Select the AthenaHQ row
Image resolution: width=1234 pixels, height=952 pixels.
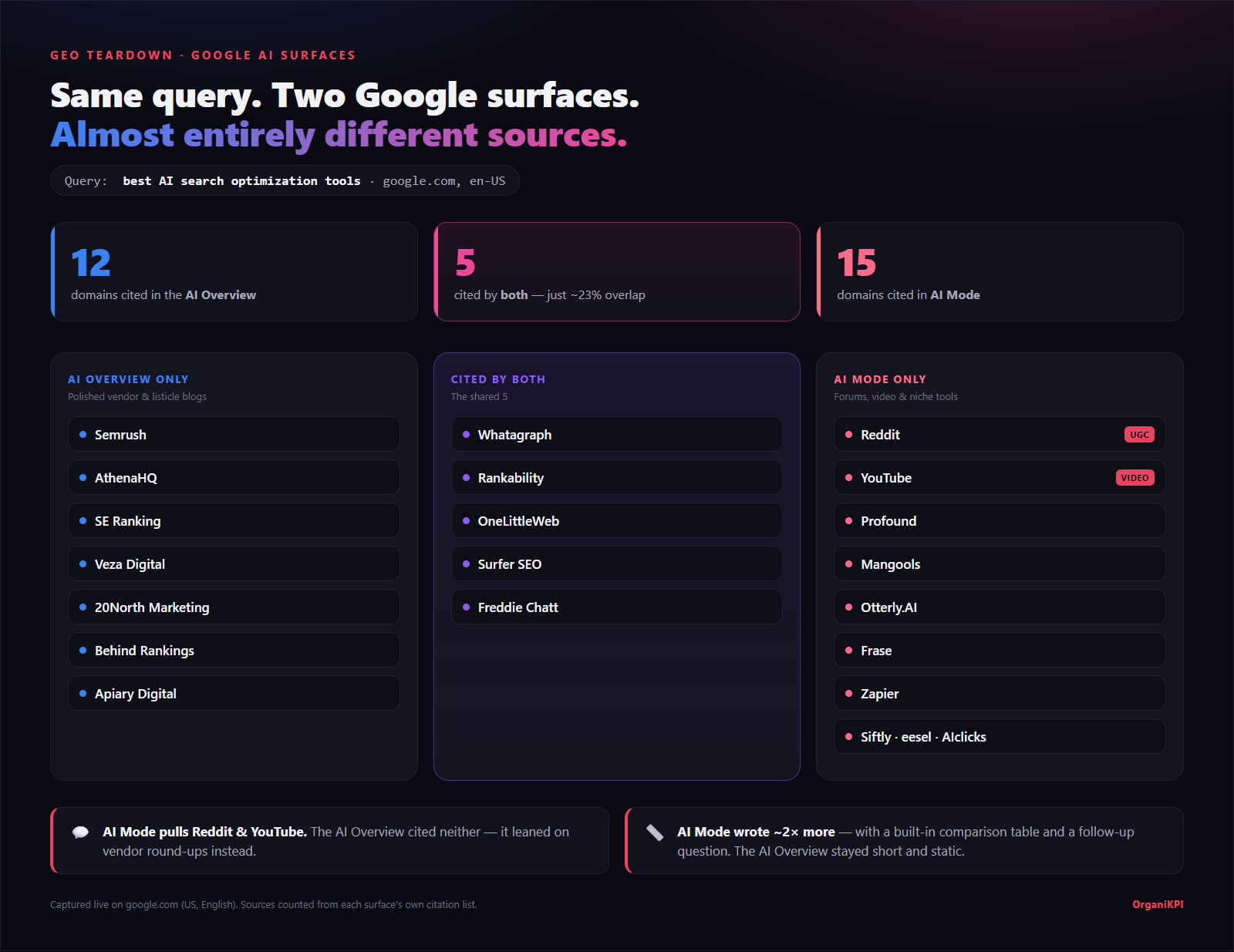click(x=234, y=478)
